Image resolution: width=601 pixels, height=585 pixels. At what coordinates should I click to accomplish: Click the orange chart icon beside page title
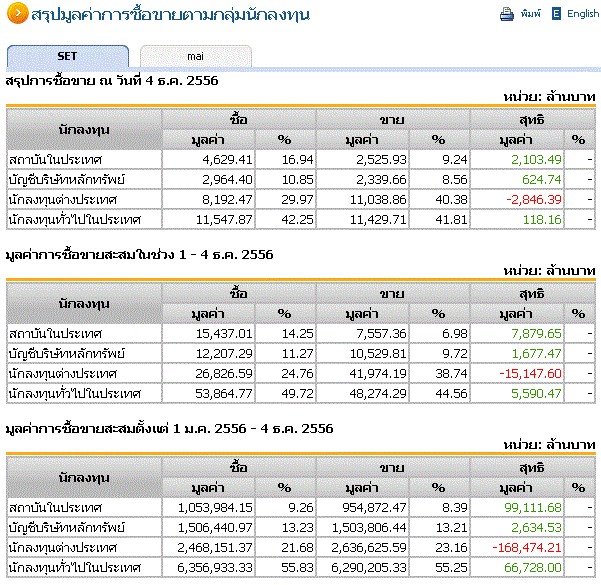click(16, 15)
